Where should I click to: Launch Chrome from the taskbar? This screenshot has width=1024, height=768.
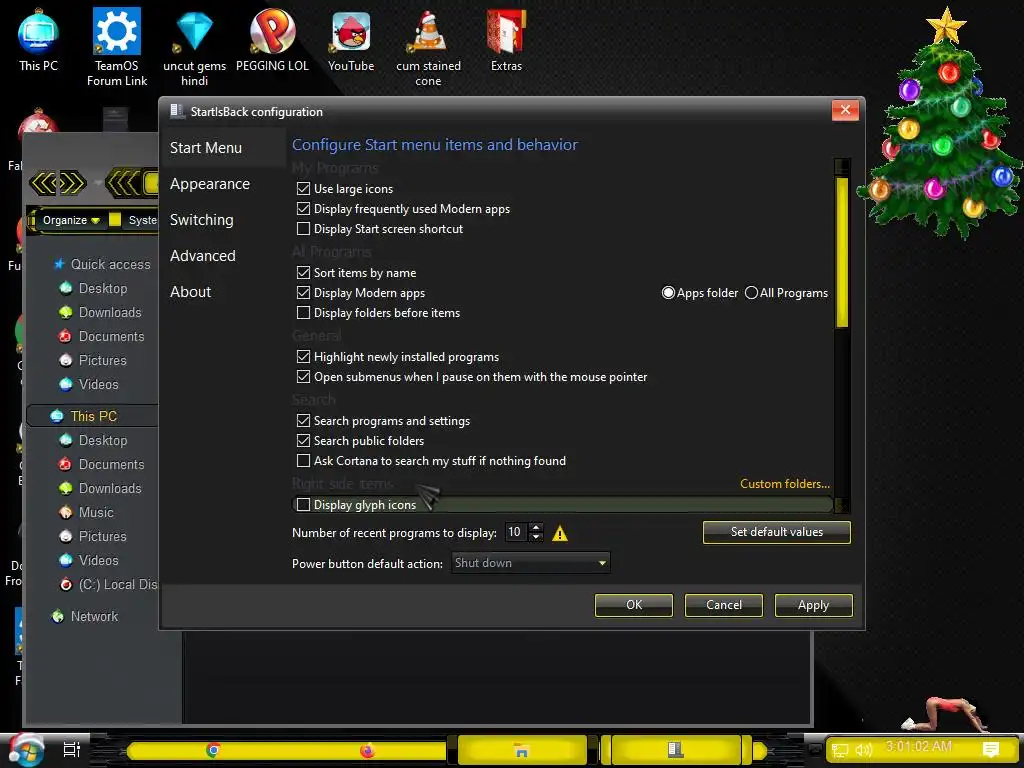[x=212, y=750]
